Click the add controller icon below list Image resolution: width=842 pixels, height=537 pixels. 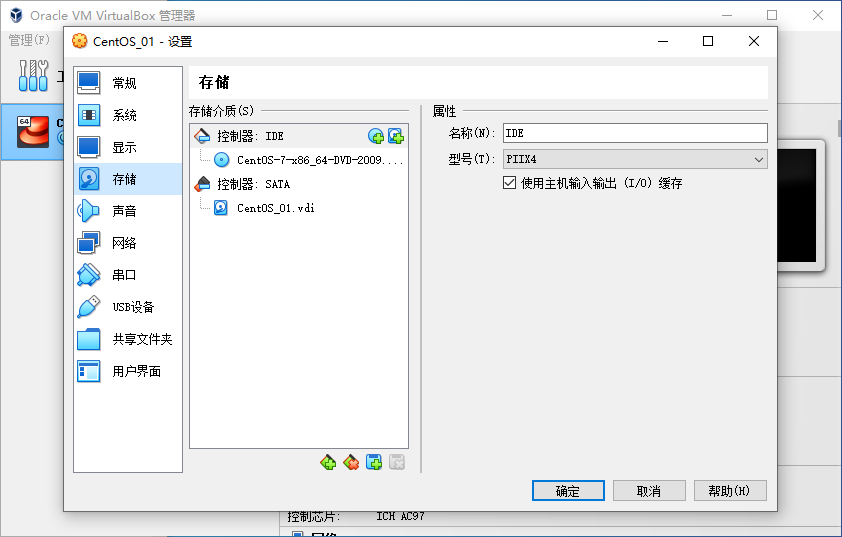tap(328, 462)
